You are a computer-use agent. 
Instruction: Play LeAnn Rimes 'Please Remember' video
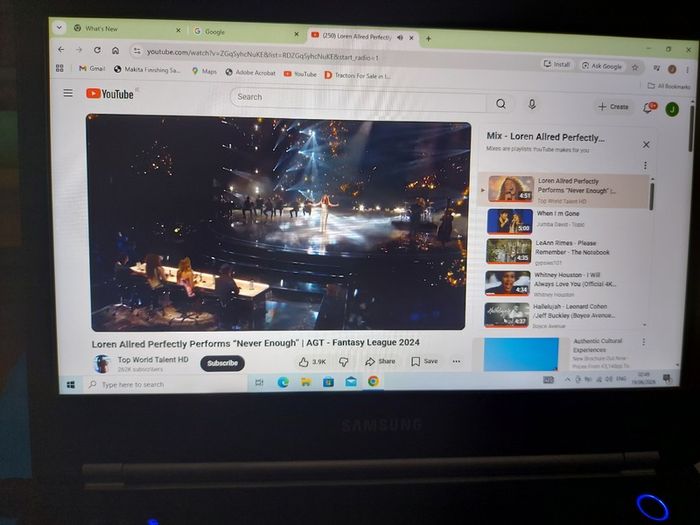pos(565,251)
